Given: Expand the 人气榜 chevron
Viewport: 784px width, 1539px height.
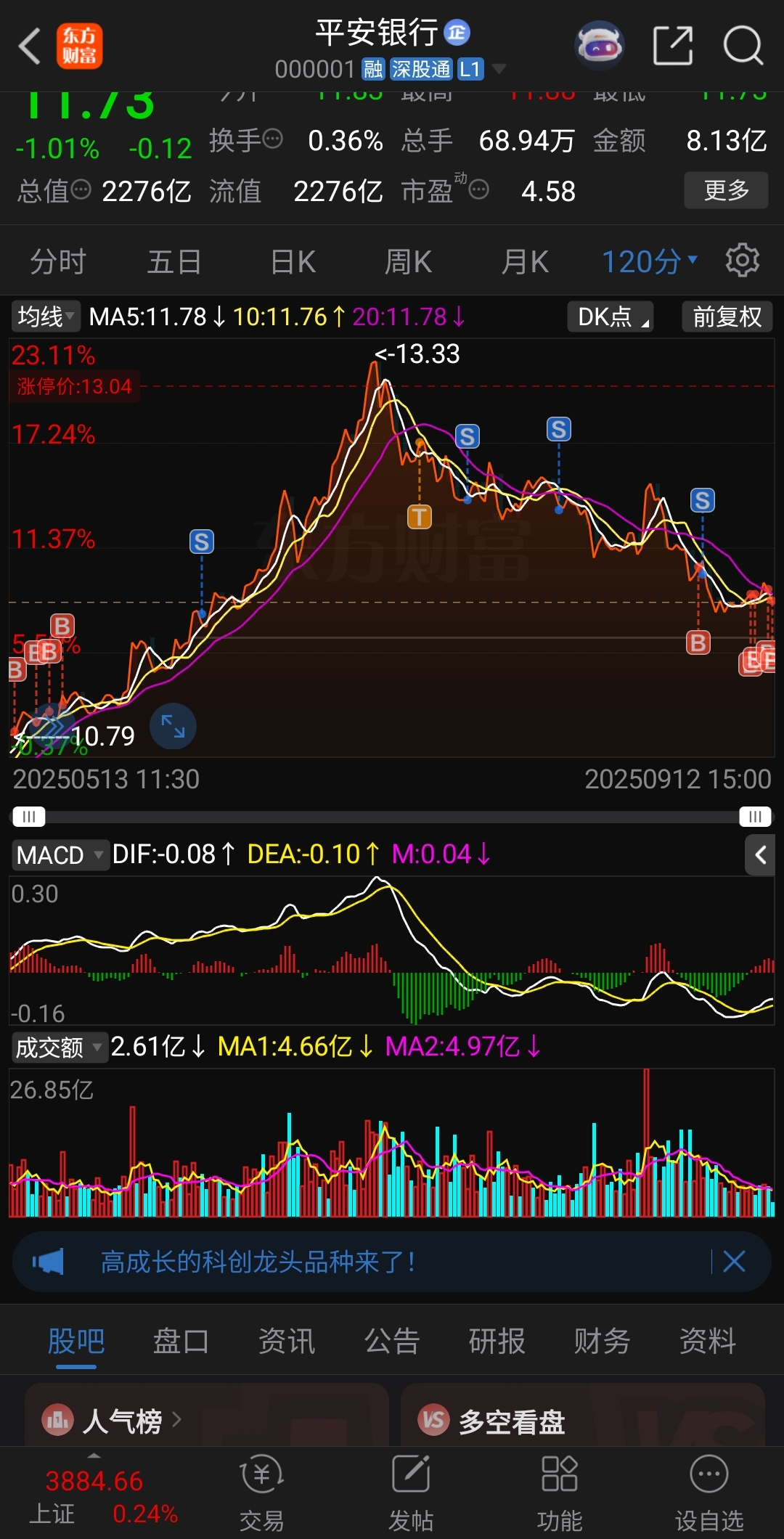Looking at the screenshot, I should [x=176, y=1419].
